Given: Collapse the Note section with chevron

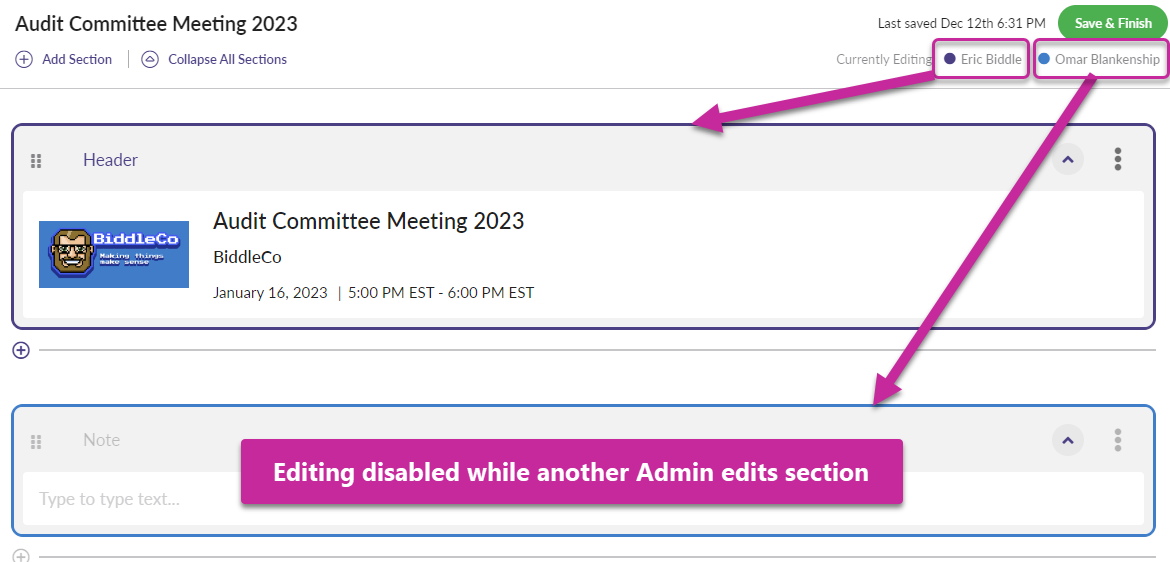Looking at the screenshot, I should (1068, 440).
